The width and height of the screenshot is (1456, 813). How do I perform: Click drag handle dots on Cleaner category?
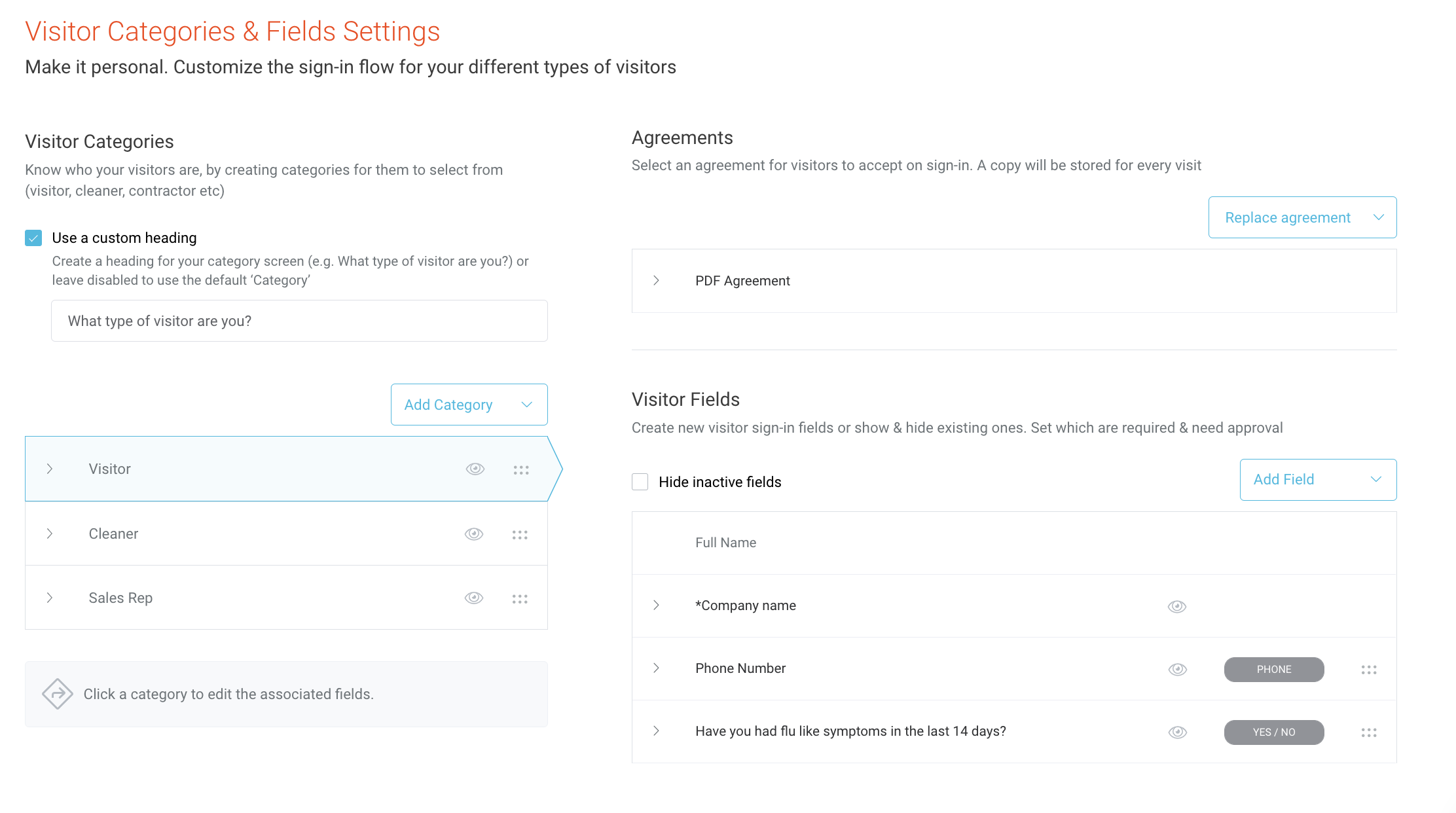click(x=520, y=535)
